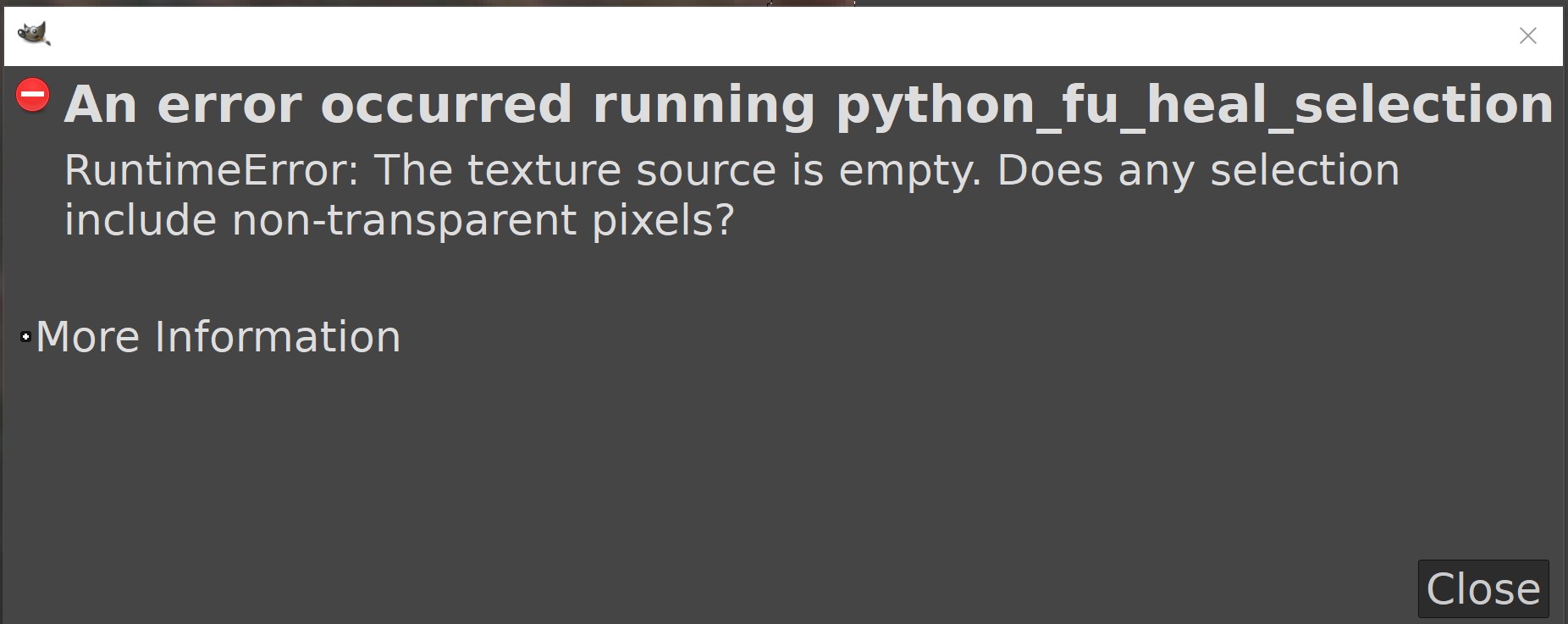Click "Does any selection" in the error message

pos(1198,171)
